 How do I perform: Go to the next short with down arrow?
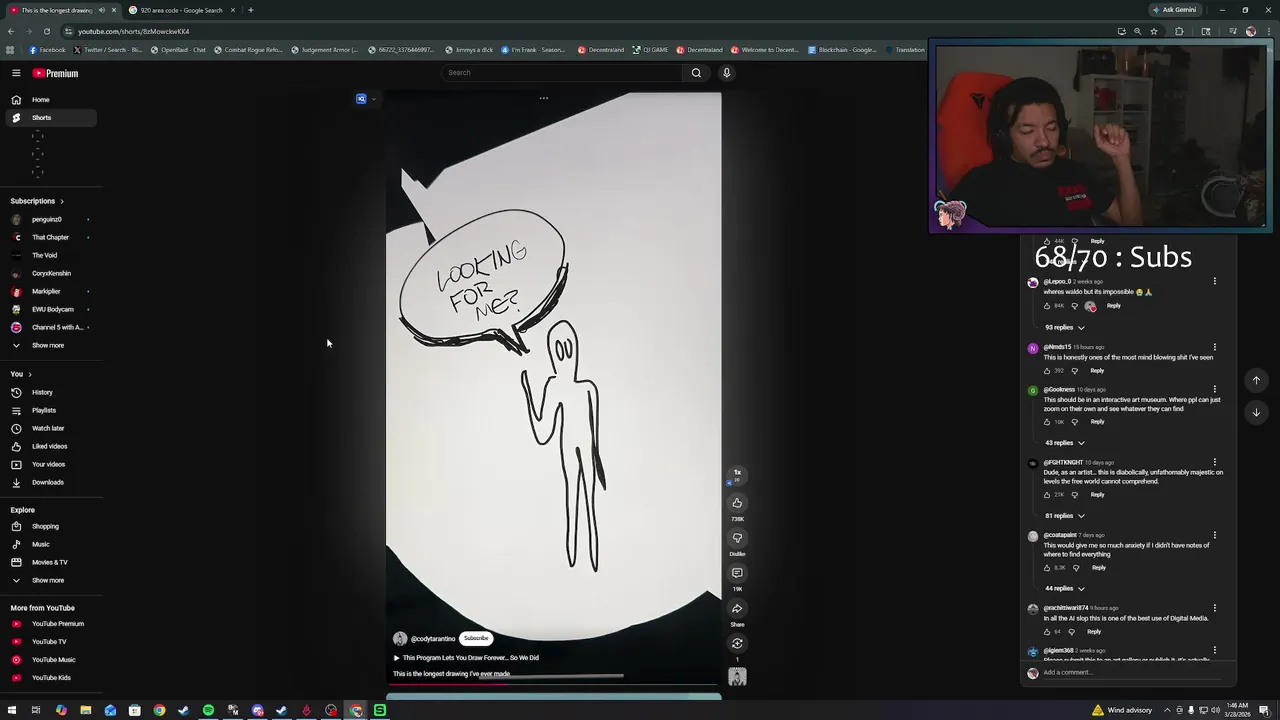click(x=1256, y=412)
